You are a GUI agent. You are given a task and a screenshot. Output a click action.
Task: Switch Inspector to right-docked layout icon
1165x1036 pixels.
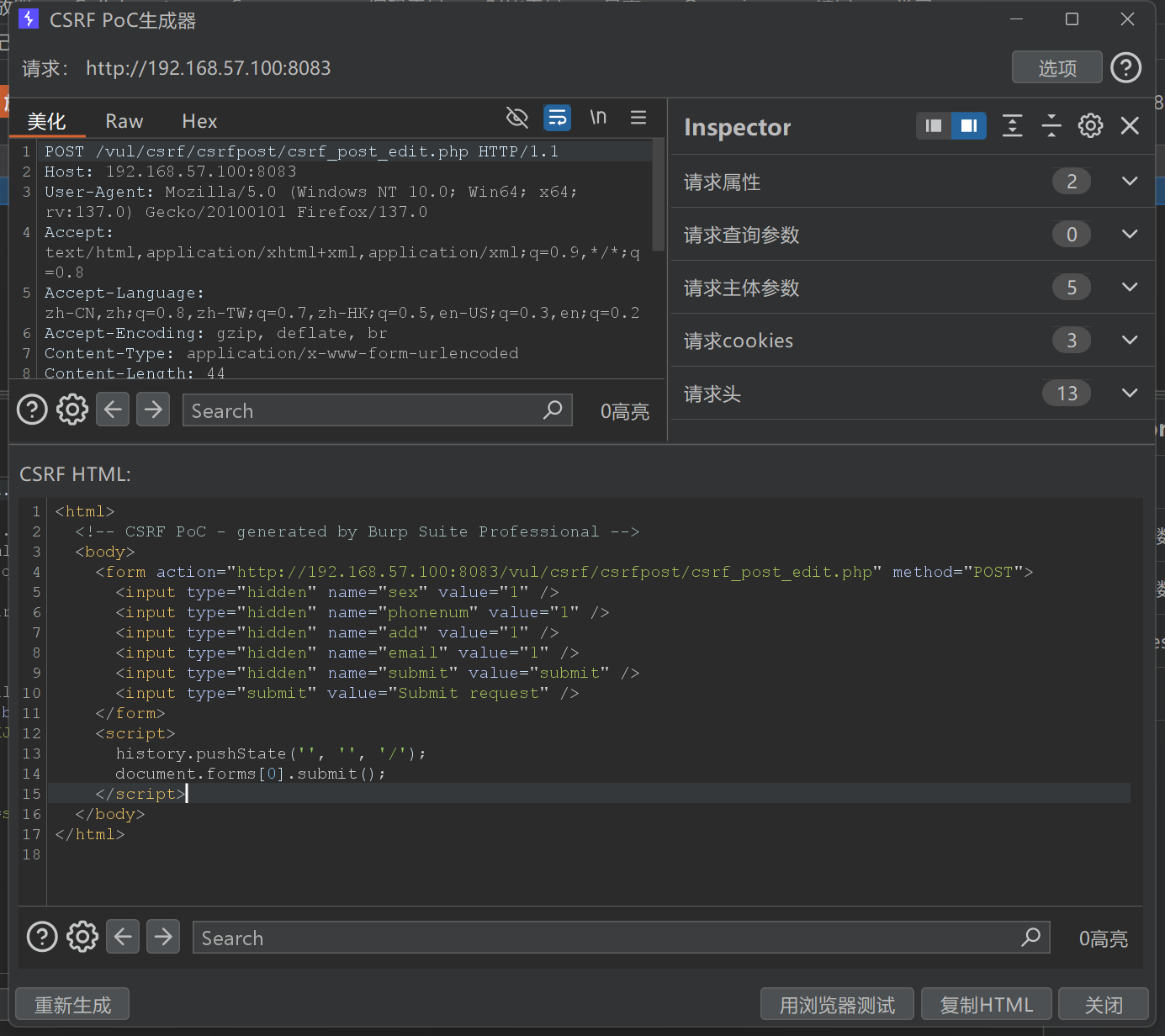[969, 126]
